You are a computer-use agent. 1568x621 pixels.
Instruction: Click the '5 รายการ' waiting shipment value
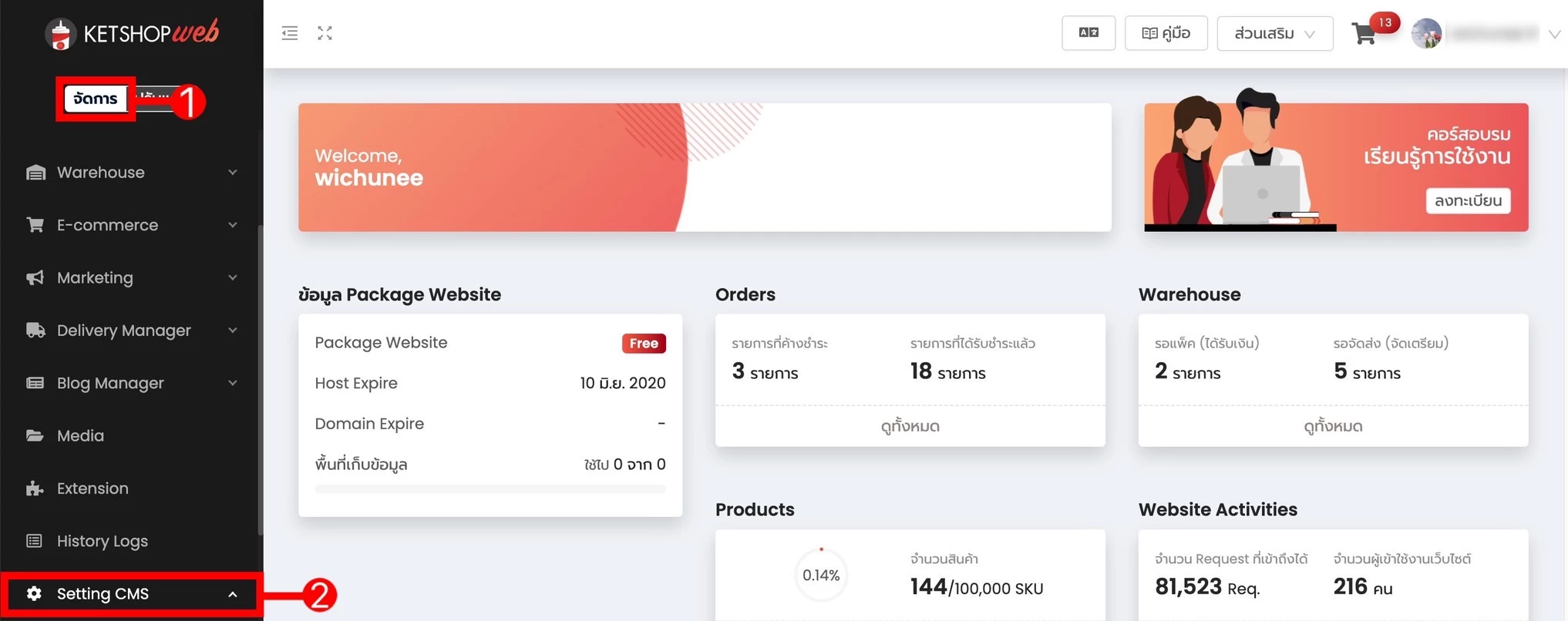[1367, 372]
